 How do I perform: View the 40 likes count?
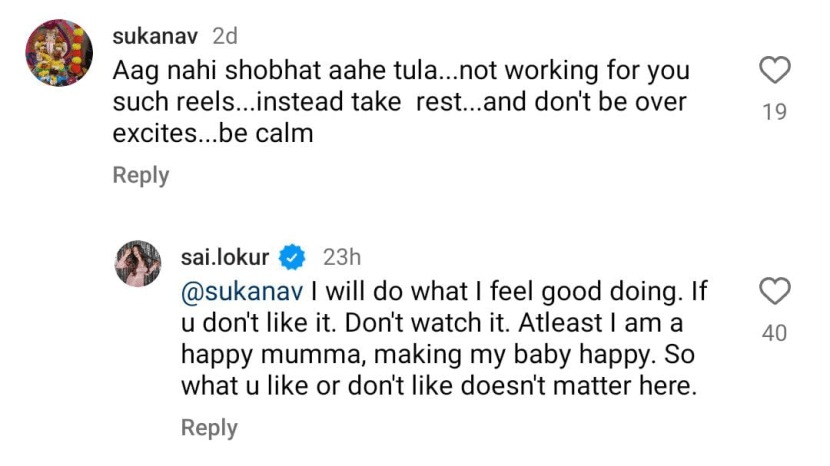coord(775,333)
